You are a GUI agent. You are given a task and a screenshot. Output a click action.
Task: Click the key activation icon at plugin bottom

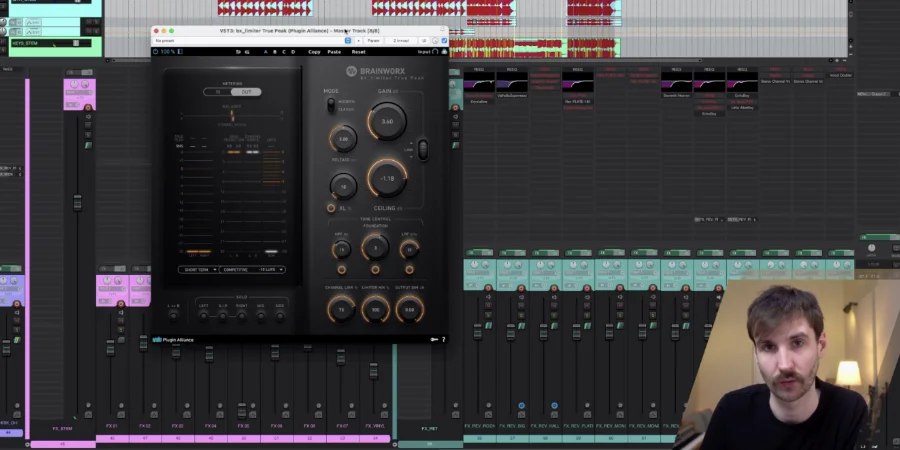coord(434,340)
